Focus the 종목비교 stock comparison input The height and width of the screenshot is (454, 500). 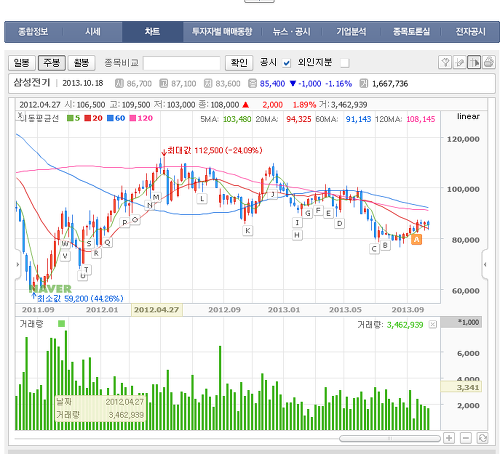pyautogui.click(x=182, y=63)
